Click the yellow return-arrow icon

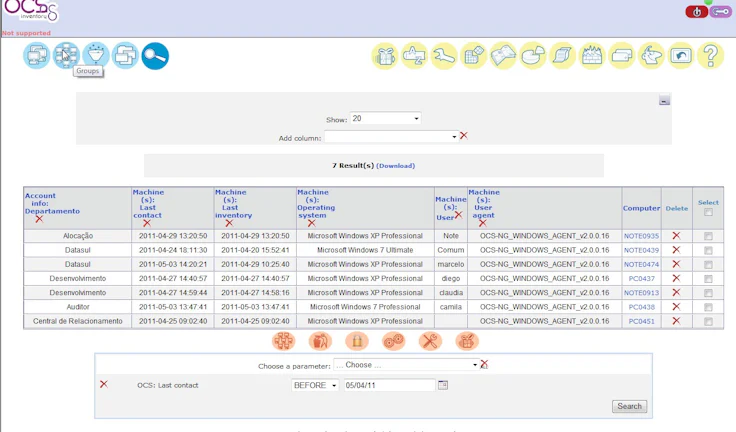(681, 56)
